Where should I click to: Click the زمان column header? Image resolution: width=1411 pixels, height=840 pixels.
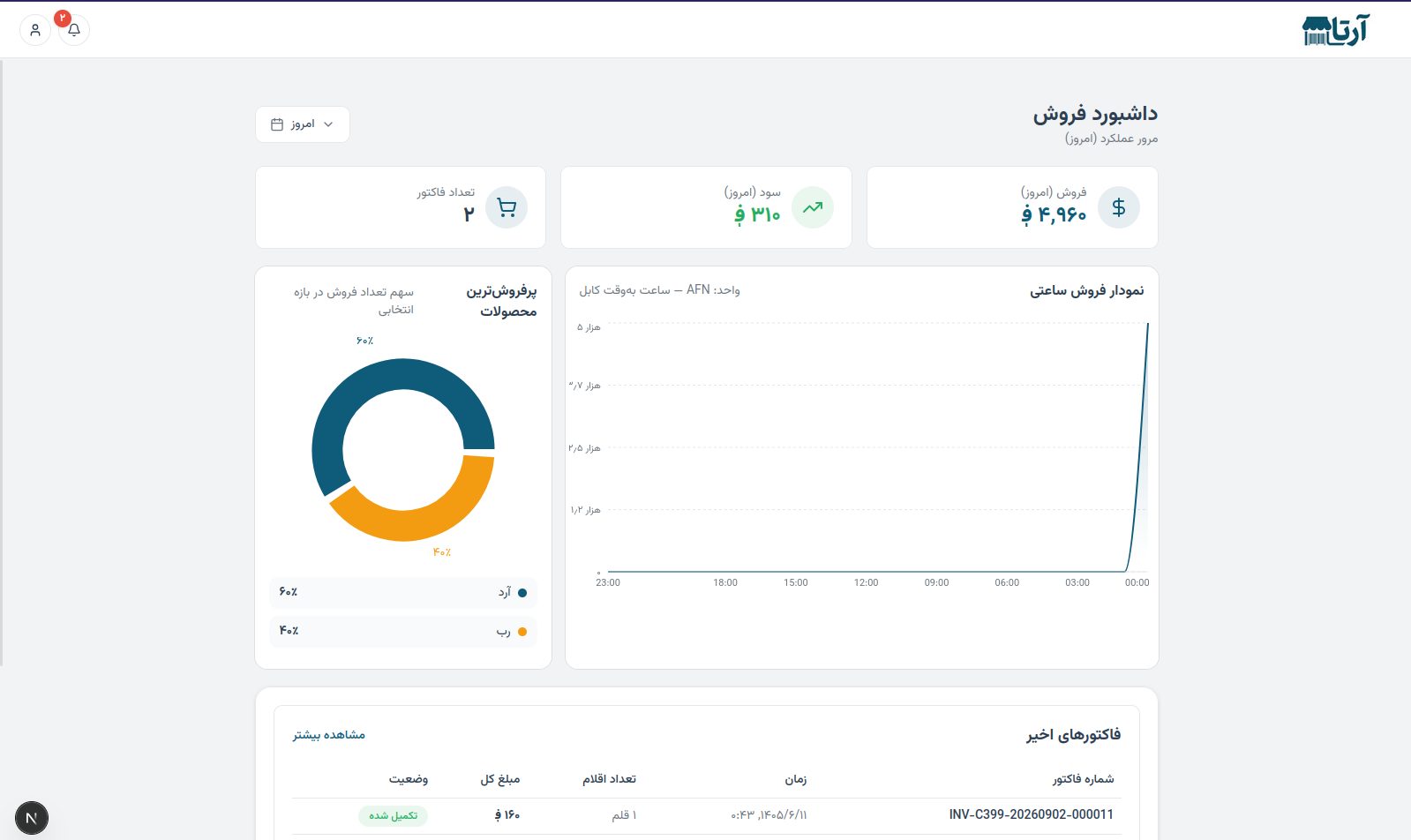point(796,779)
